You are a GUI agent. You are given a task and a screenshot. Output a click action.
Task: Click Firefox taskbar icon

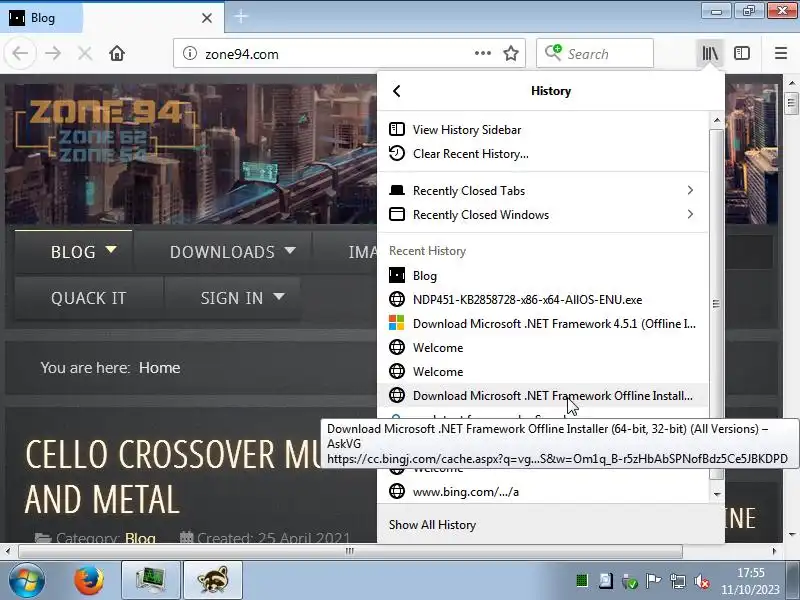[89, 580]
